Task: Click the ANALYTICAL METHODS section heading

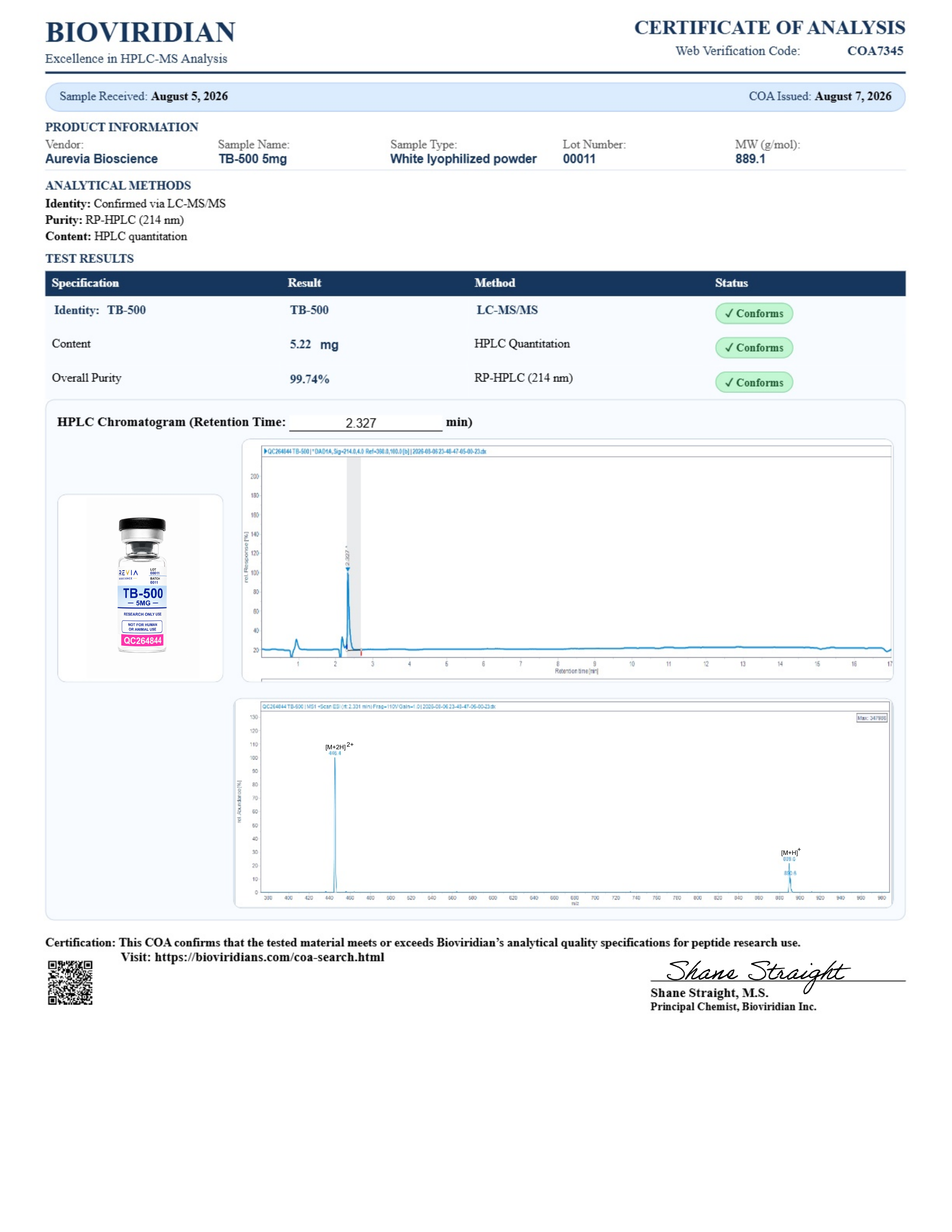Action: 118,186
